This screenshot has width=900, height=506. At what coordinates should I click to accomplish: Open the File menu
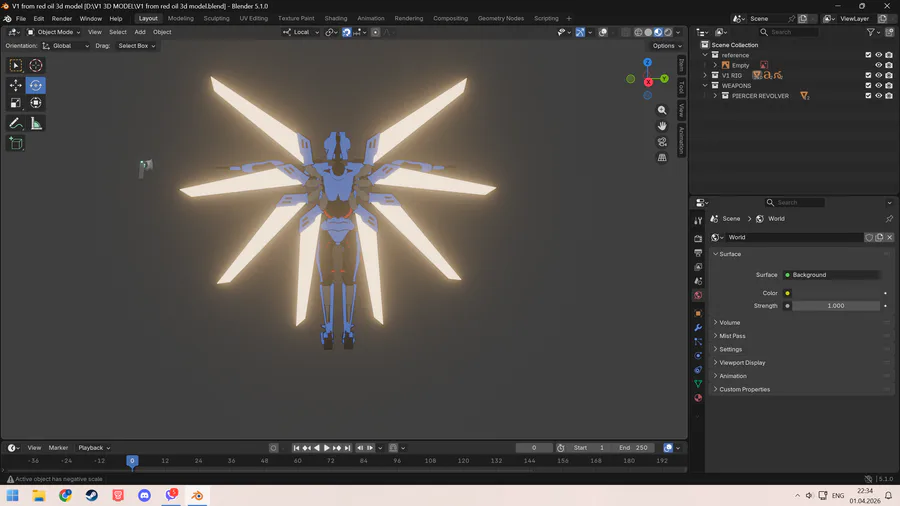(21, 18)
